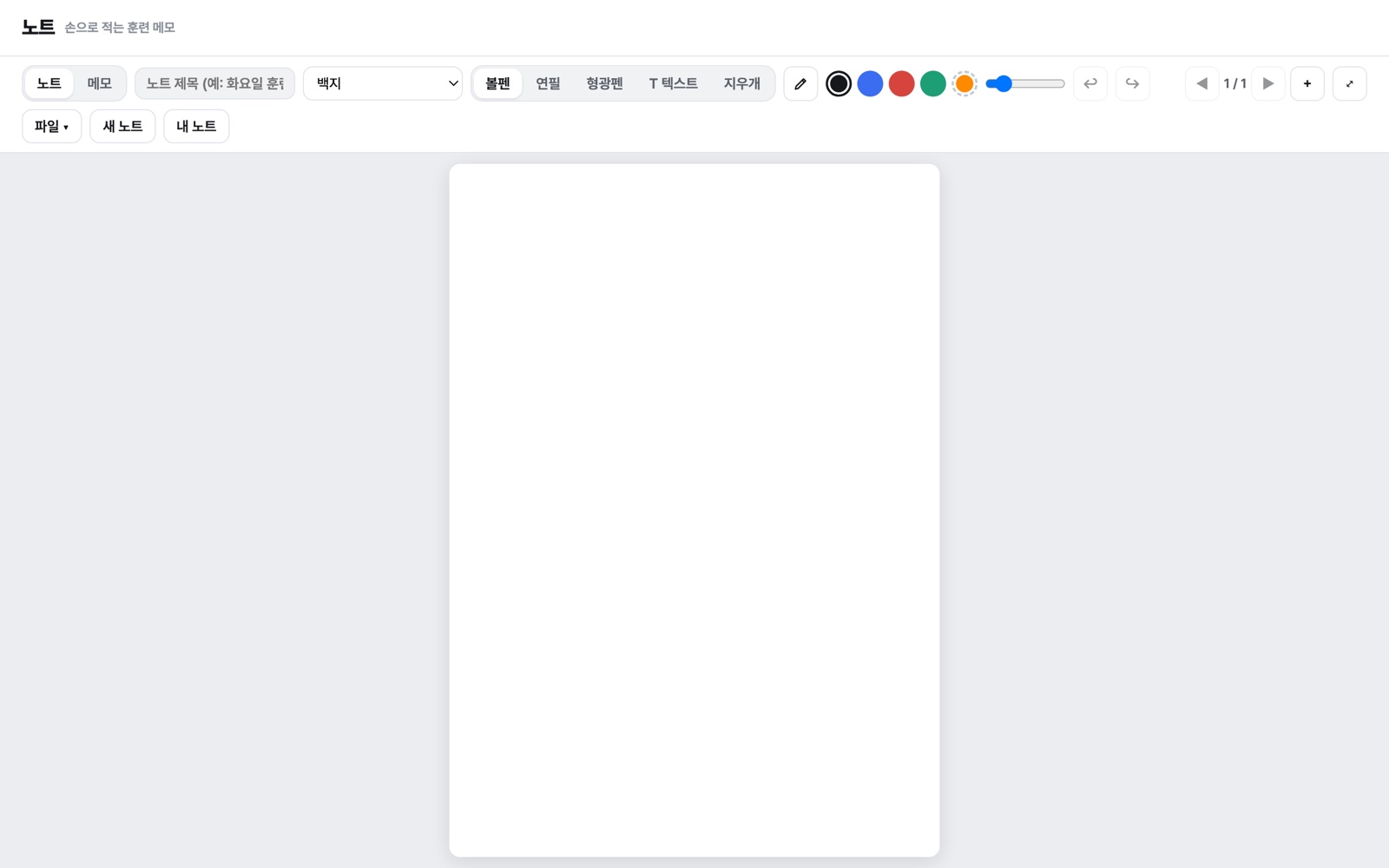Click the note title input field
Image resolution: width=1389 pixels, height=868 pixels.
click(x=215, y=83)
